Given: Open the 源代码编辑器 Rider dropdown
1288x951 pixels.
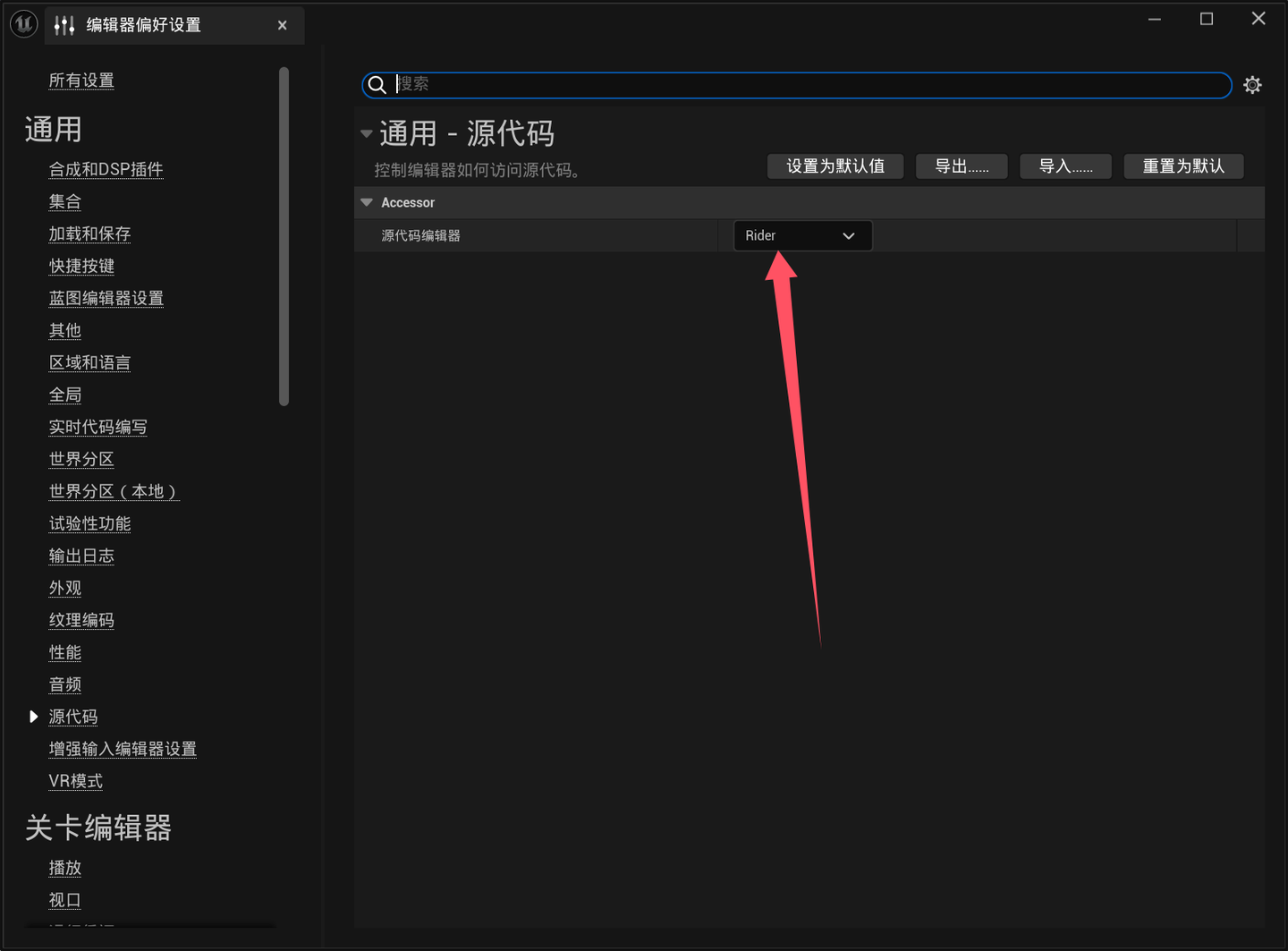Looking at the screenshot, I should (801, 235).
